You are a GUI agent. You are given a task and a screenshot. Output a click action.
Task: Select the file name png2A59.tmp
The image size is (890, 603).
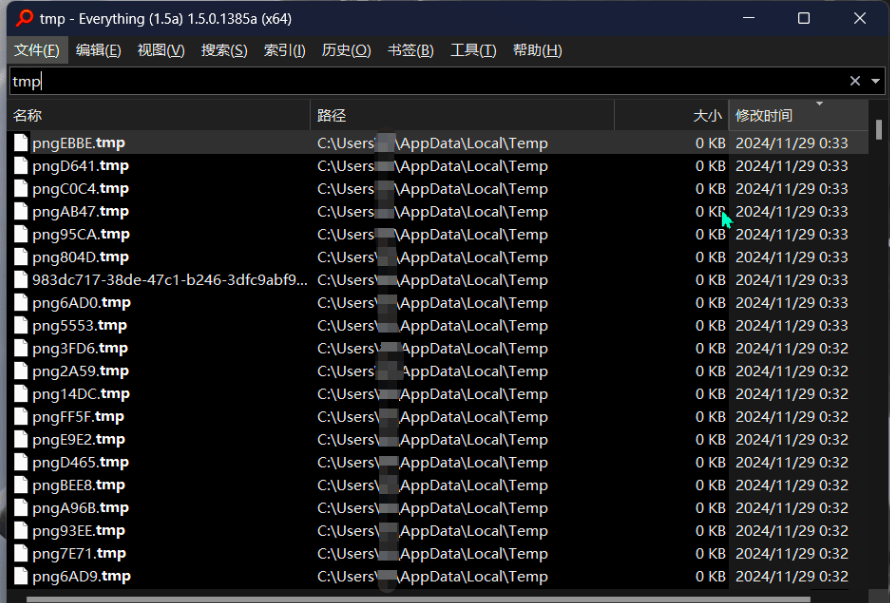pyautogui.click(x=81, y=371)
